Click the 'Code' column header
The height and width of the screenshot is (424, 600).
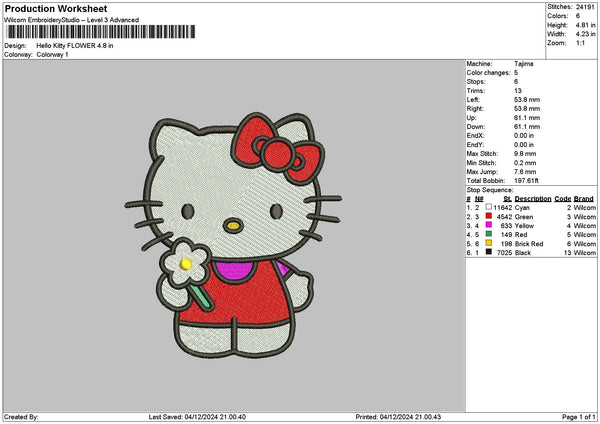pos(562,199)
